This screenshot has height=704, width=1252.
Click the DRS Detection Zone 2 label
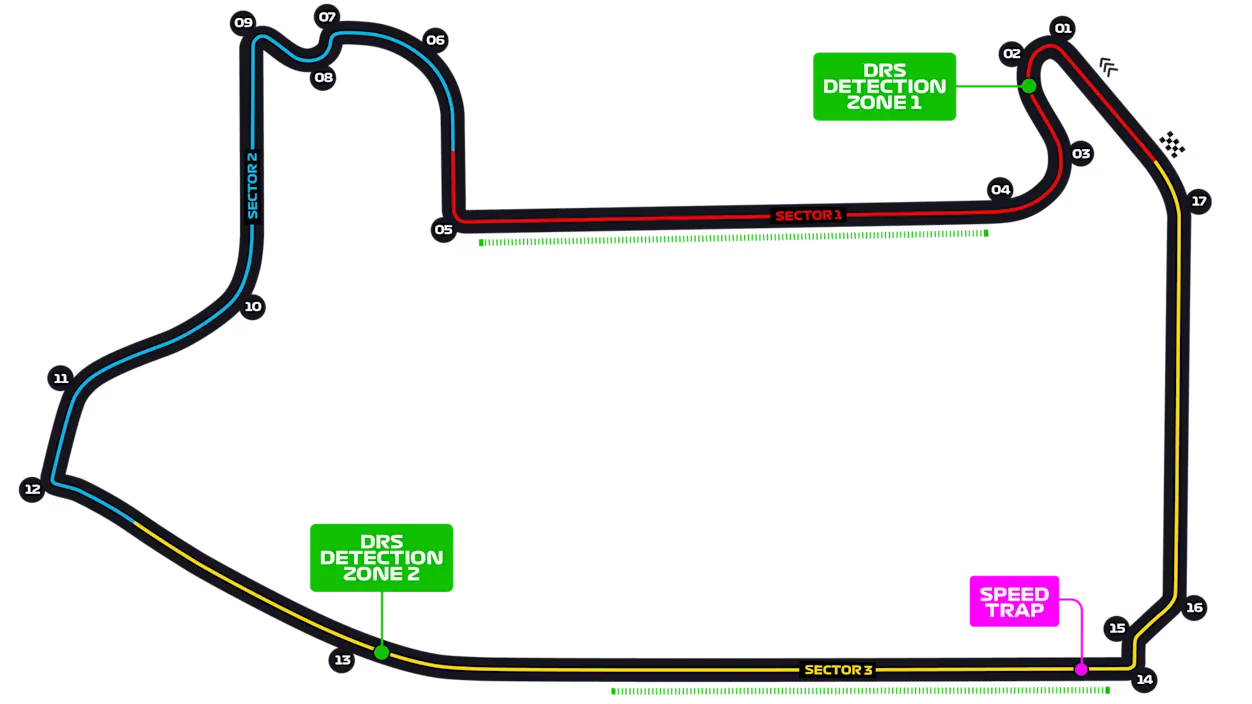pos(381,558)
